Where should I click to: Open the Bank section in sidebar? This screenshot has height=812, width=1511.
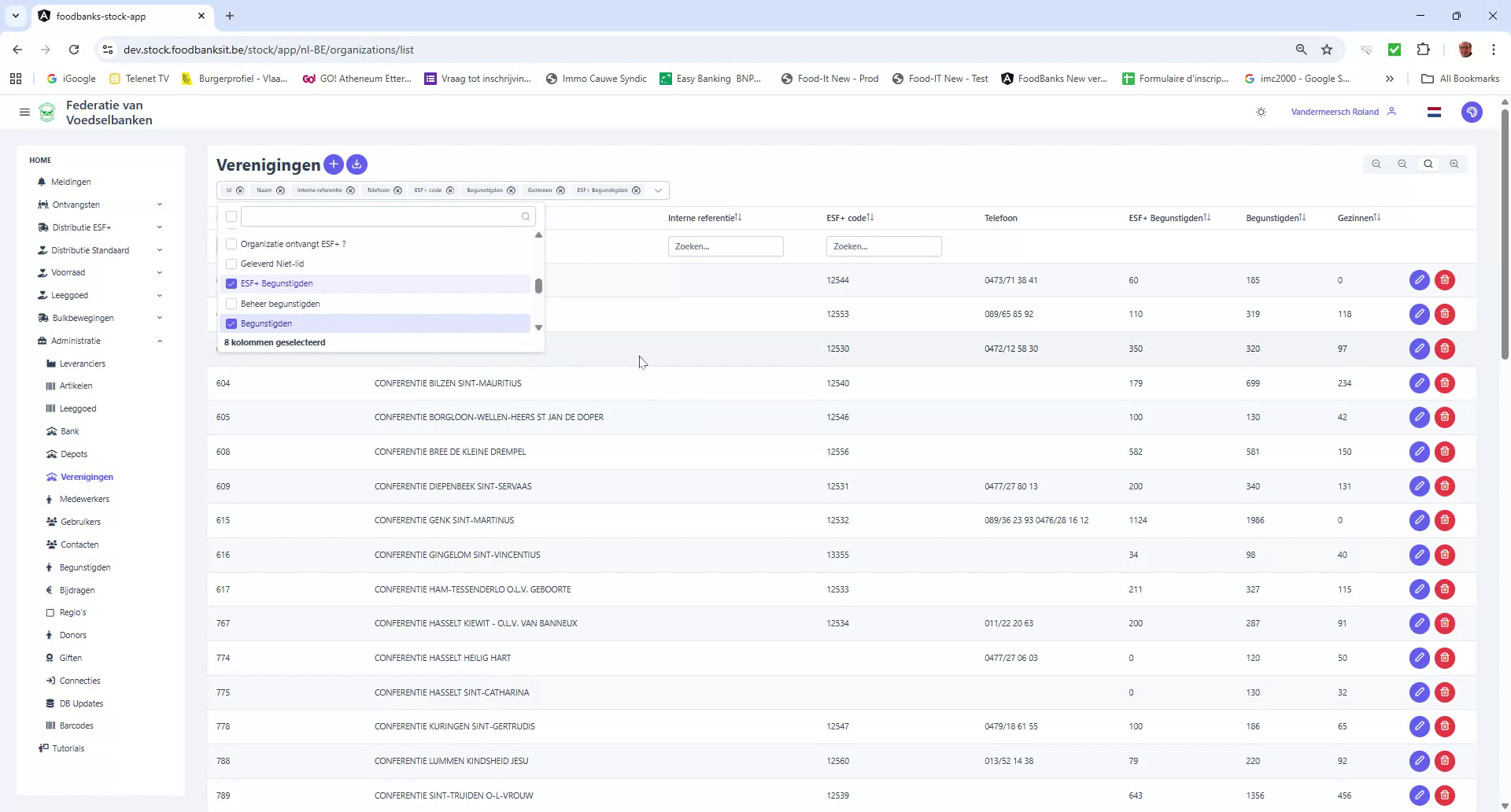coord(69,431)
